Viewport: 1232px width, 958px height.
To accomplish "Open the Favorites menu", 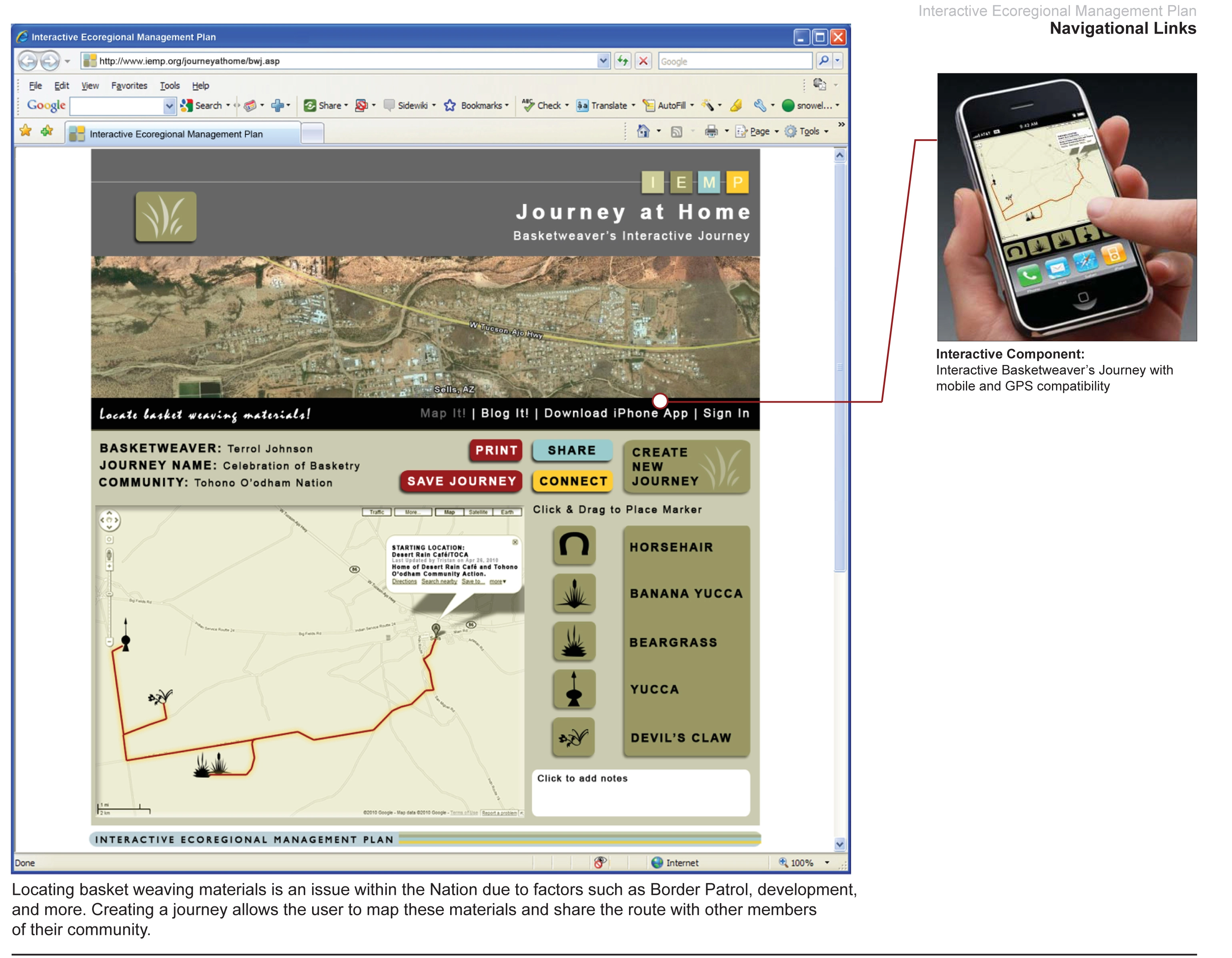I will [x=129, y=86].
